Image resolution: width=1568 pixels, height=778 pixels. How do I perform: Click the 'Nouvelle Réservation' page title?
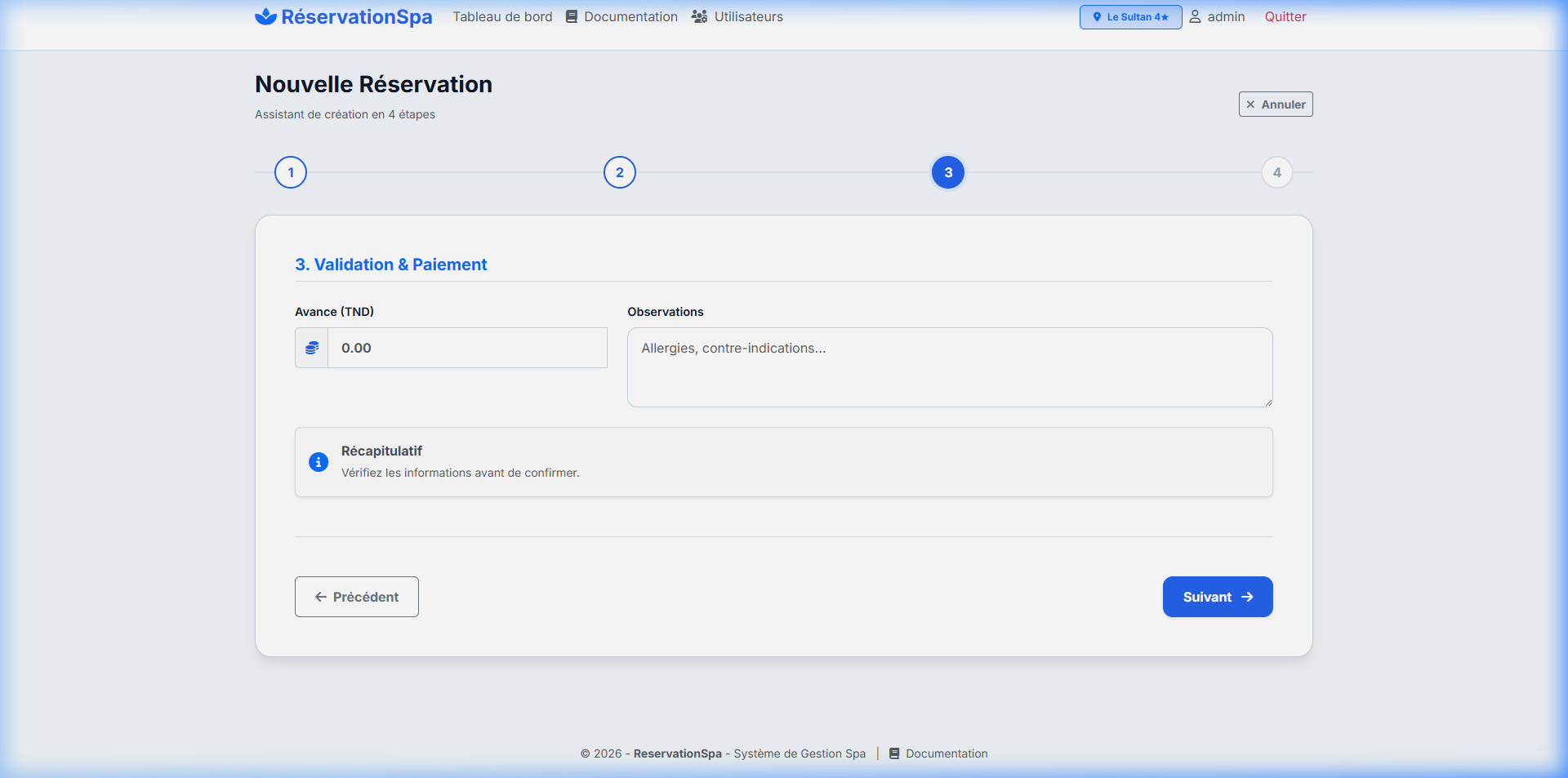click(x=373, y=84)
